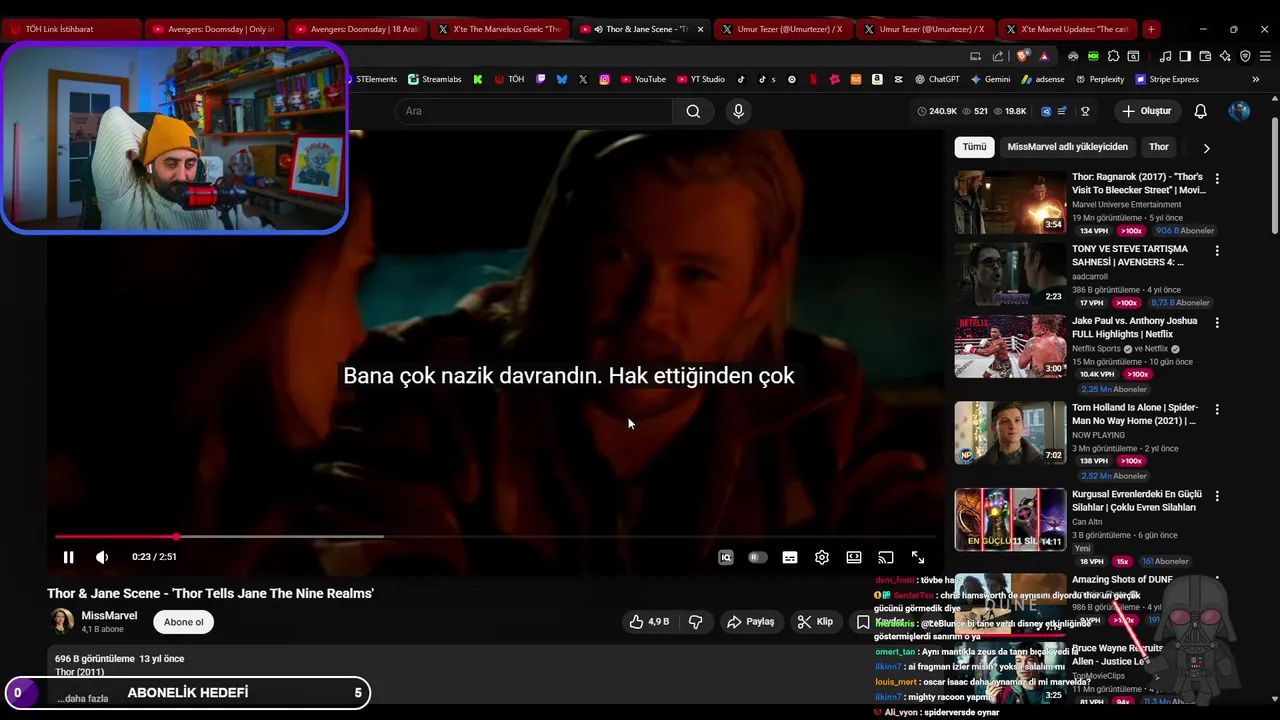Mute the video using the speaker icon
The height and width of the screenshot is (720, 1280).
click(102, 557)
